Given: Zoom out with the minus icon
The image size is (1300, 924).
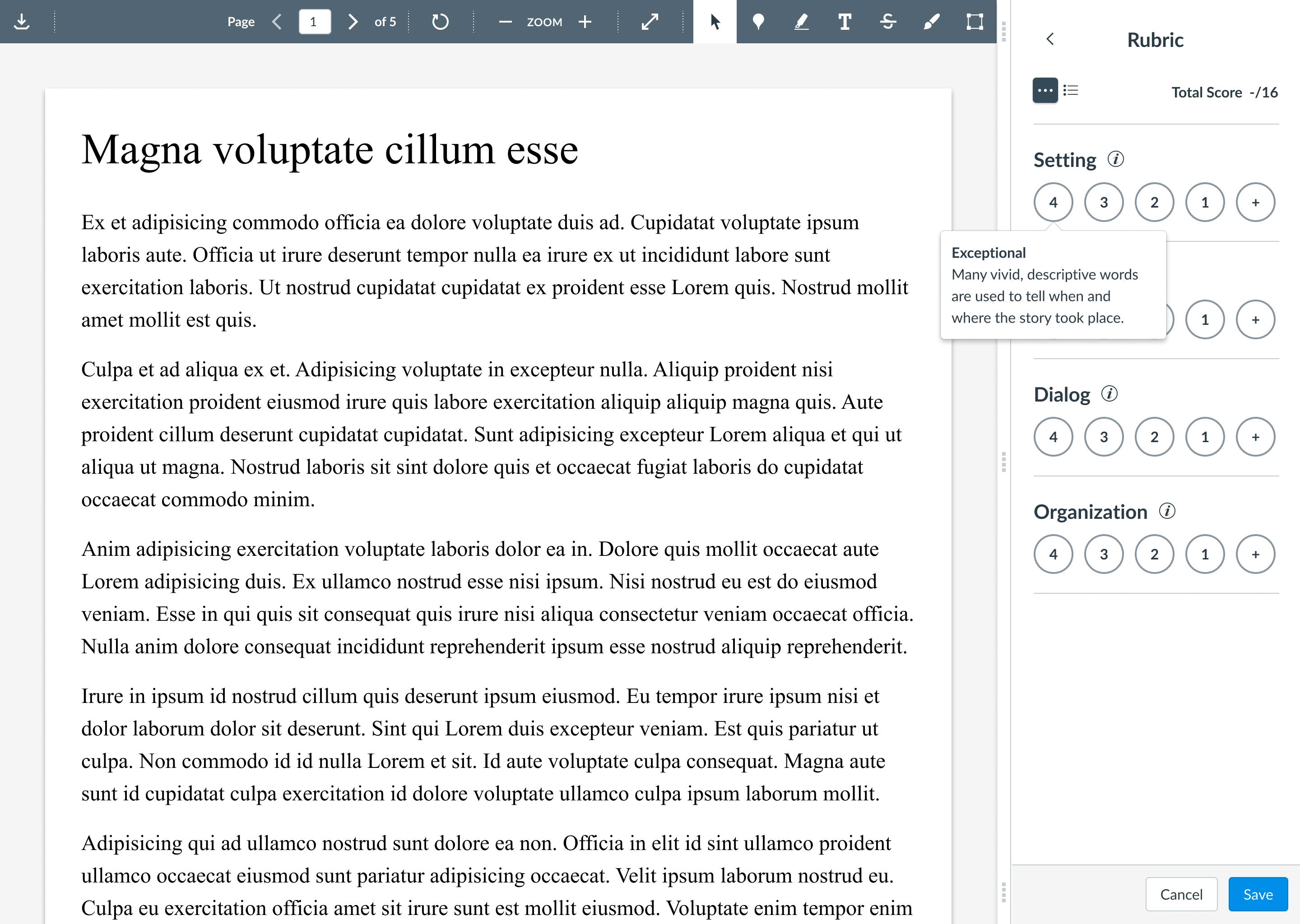Looking at the screenshot, I should (505, 22).
